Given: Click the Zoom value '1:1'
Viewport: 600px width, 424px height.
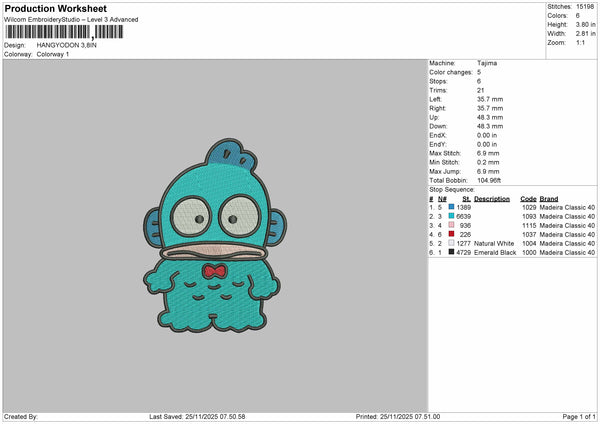Looking at the screenshot, I should click(x=580, y=42).
